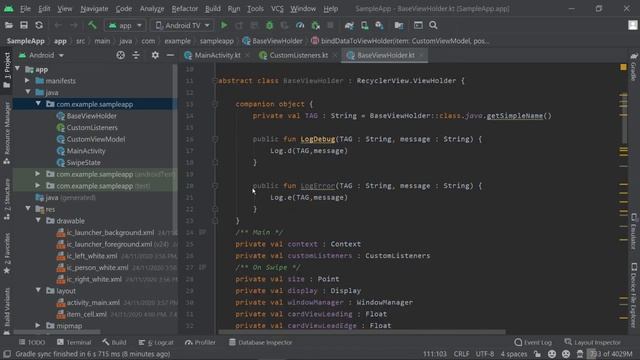Image resolution: width=640 pixels, height=360 pixels.
Task: Click the happy face feedback icon
Action: (x=552, y=354)
